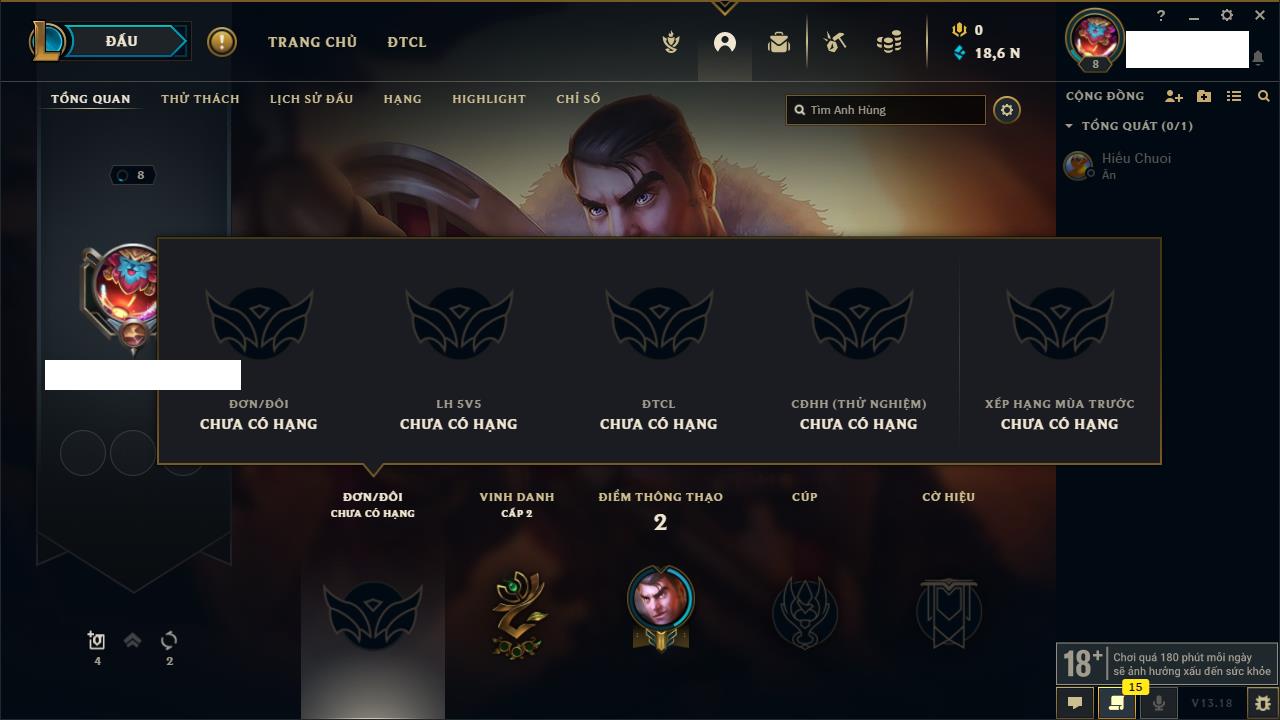Open the Clash trophy icon in navigation

[672, 42]
